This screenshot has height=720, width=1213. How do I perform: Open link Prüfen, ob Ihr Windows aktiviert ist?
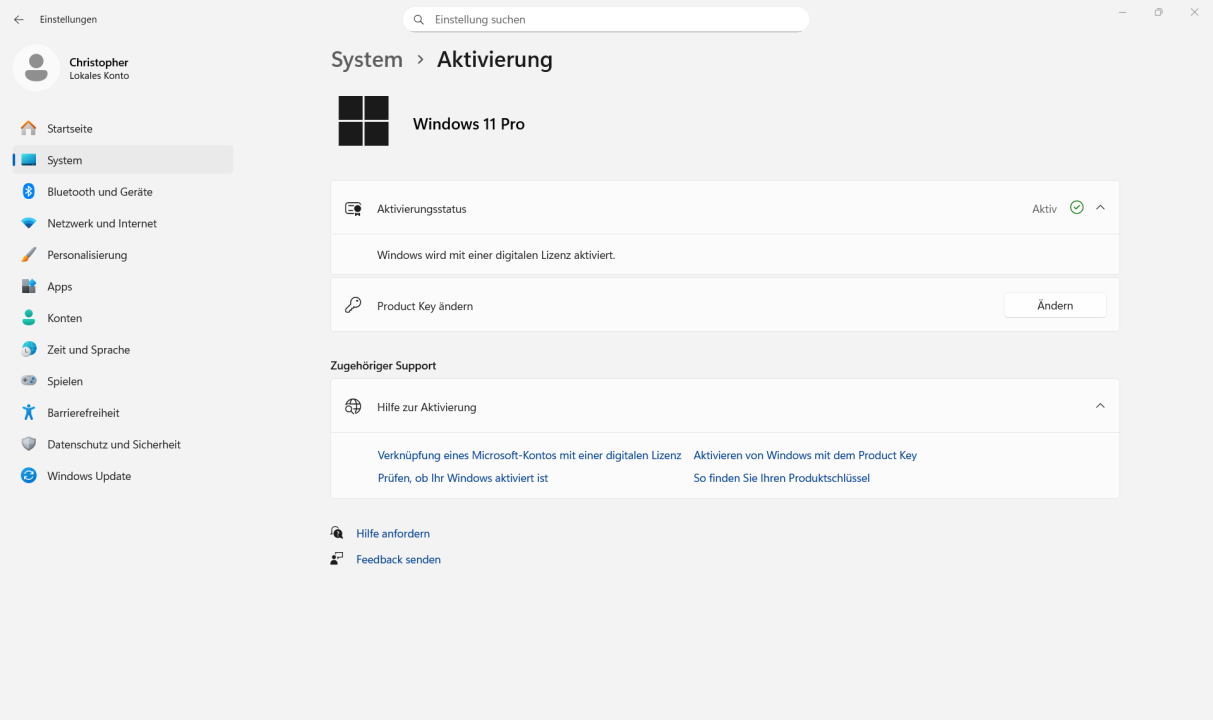pos(462,478)
